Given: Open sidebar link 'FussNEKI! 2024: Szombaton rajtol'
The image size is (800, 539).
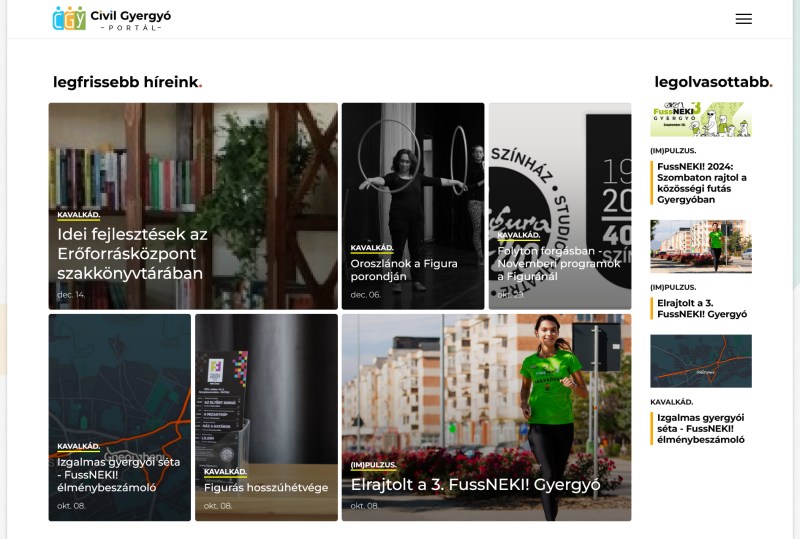Looking at the screenshot, I should click(704, 181).
